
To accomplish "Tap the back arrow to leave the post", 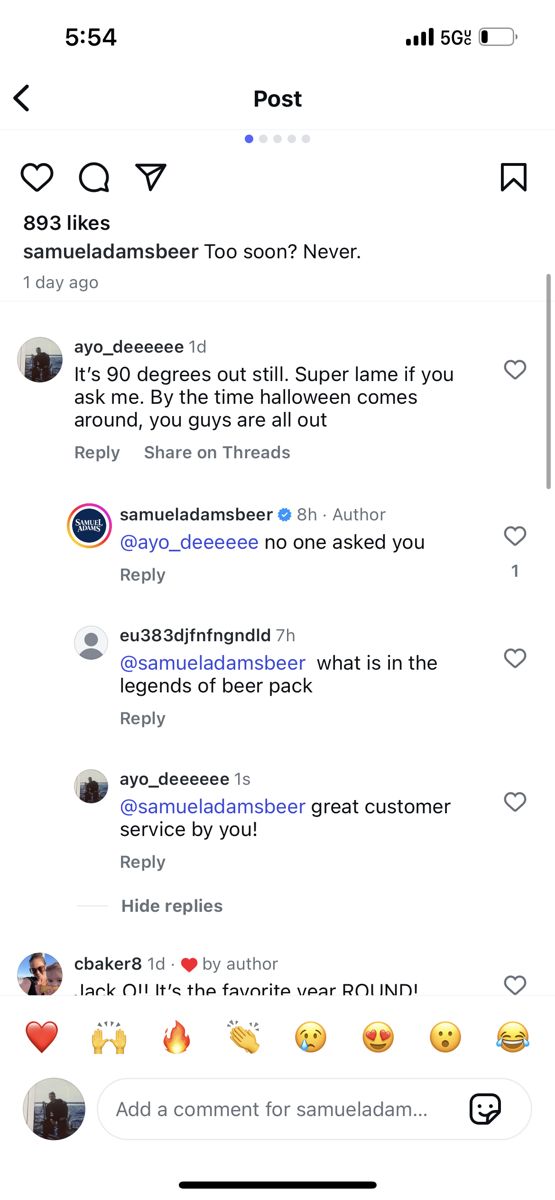I will [22, 98].
